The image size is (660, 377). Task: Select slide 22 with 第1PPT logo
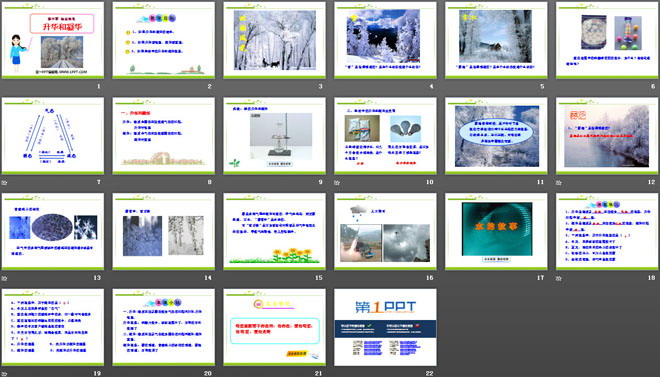(386, 327)
